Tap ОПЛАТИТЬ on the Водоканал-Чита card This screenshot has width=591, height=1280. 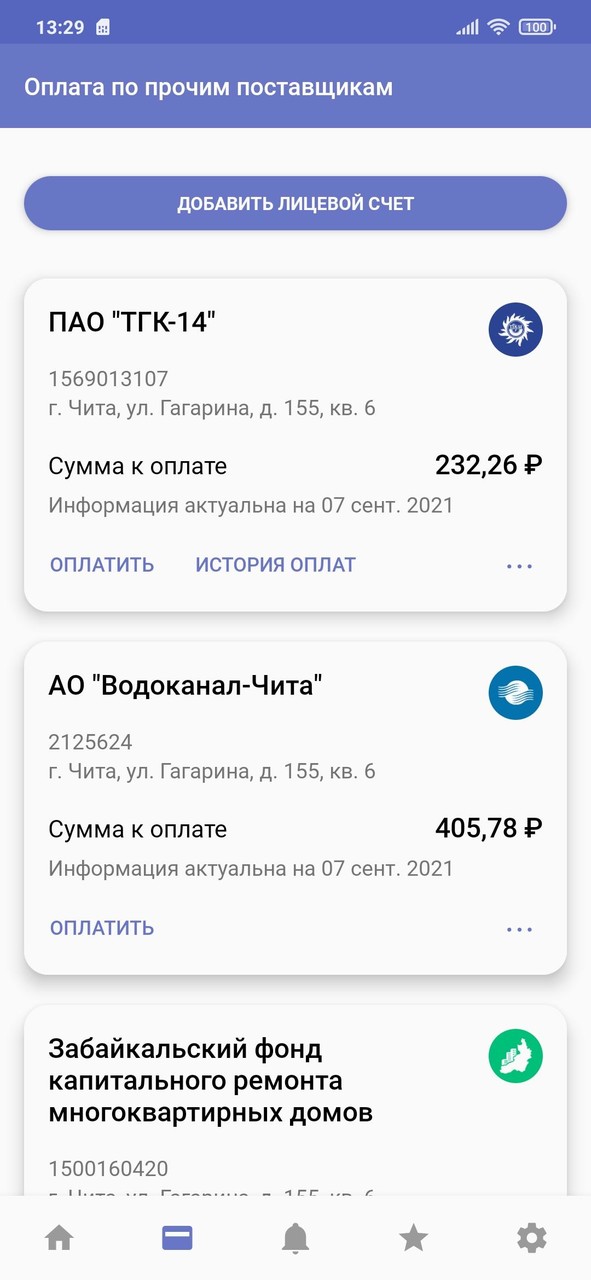(x=101, y=928)
